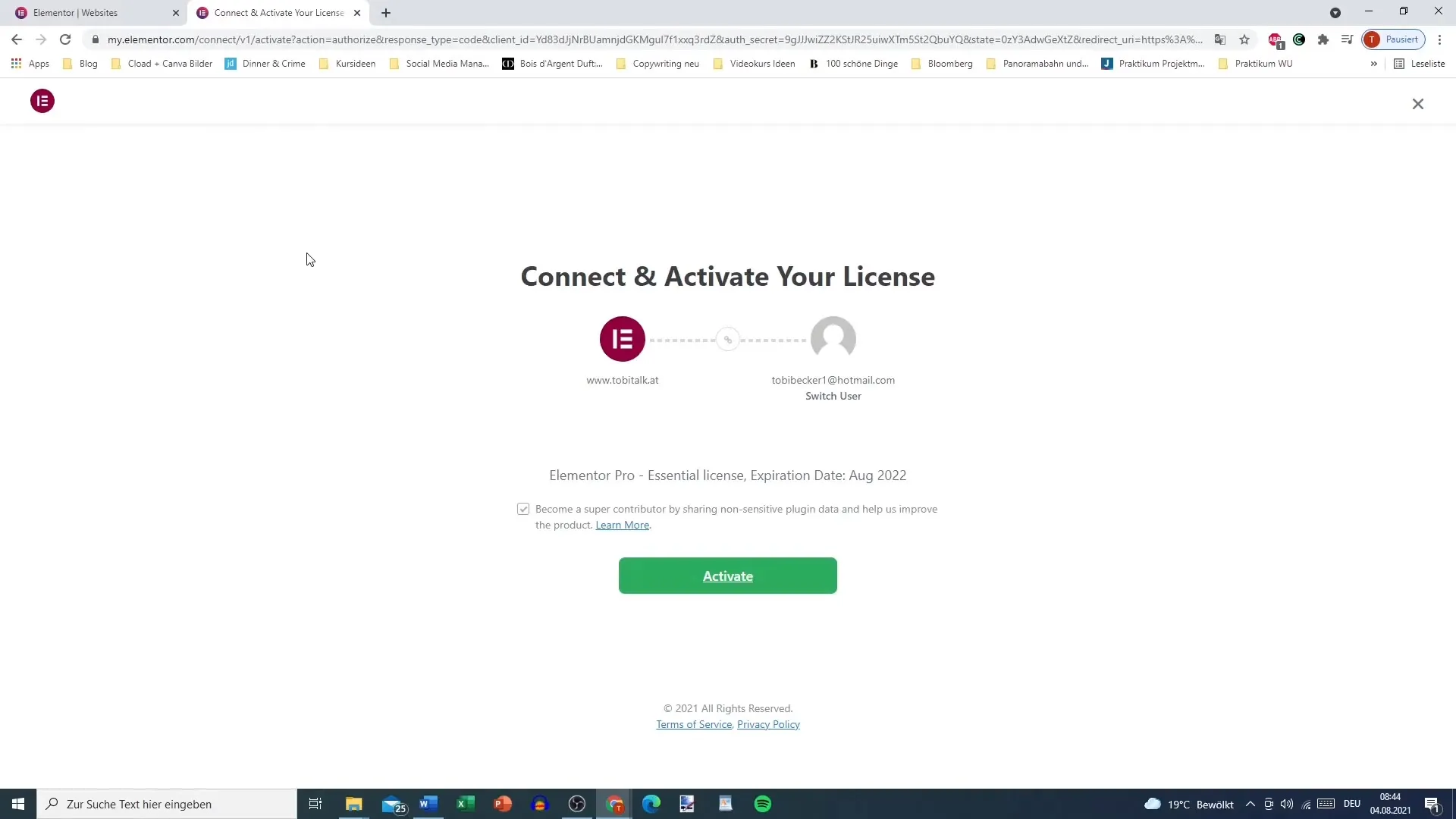Toggle the super contributor data sharing checkbox
1456x819 pixels.
(x=523, y=509)
